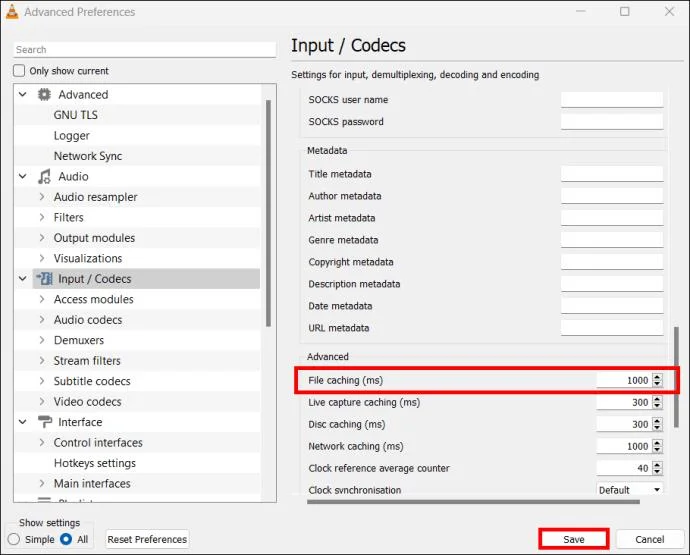Image resolution: width=690 pixels, height=555 pixels.
Task: Expand the Visualizations node
Action: (42, 258)
